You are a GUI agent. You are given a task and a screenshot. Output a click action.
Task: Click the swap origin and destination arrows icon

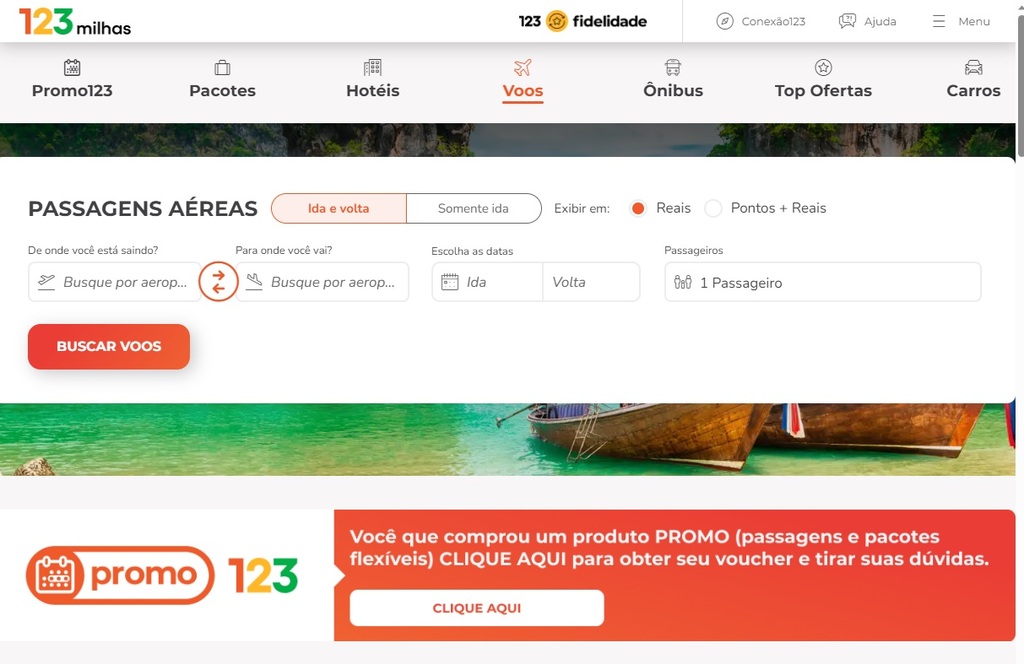[x=218, y=282]
